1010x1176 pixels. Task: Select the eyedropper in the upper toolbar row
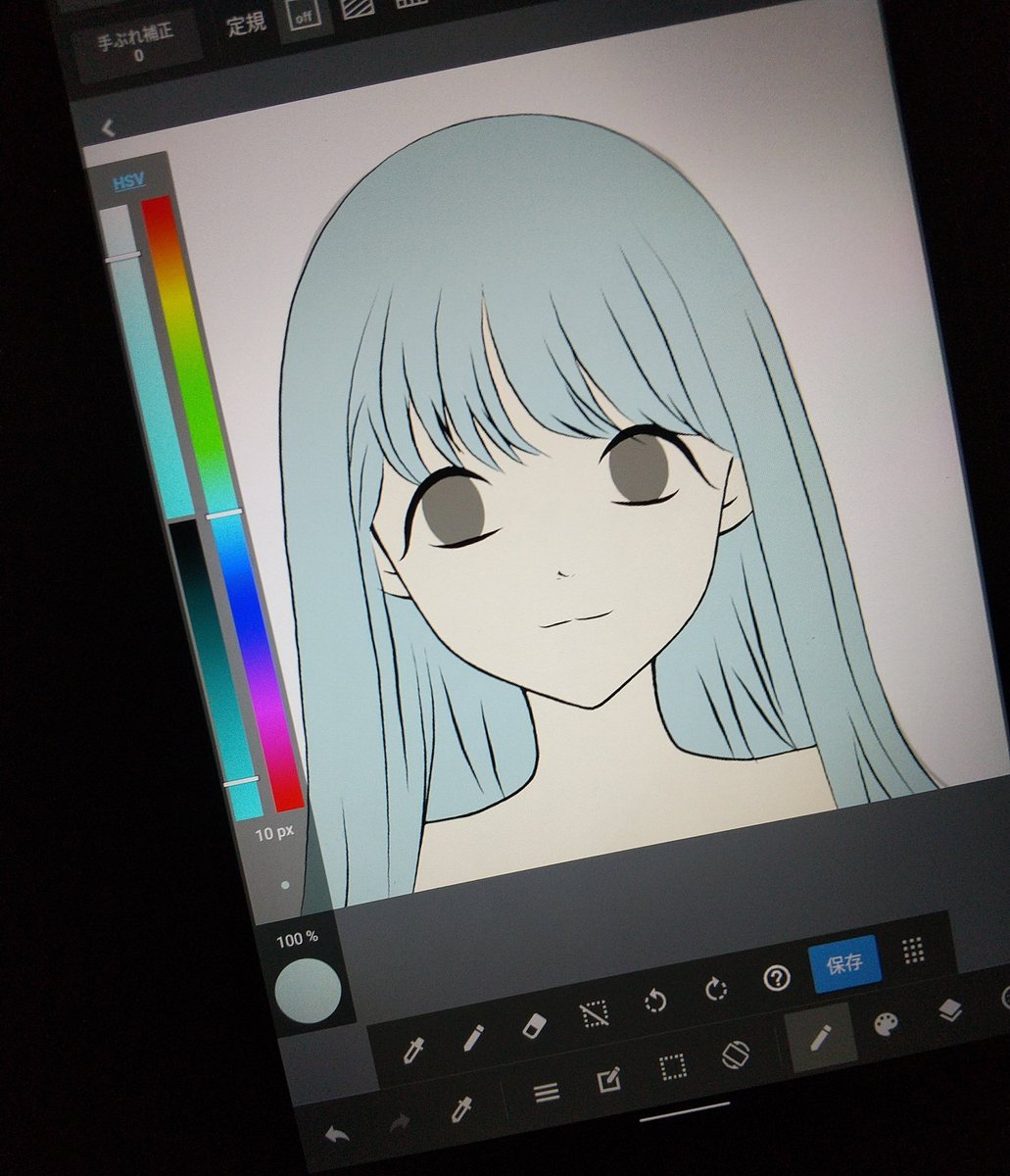click(413, 1053)
